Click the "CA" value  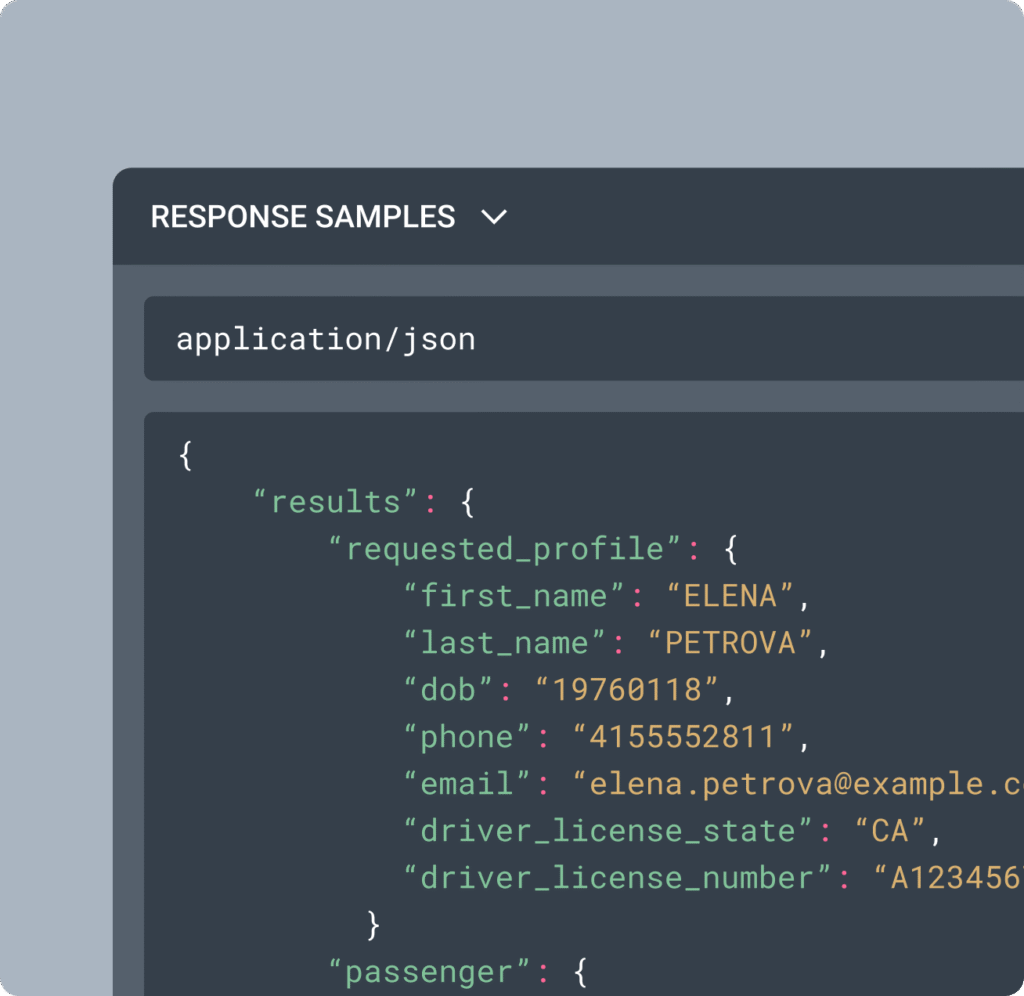(x=890, y=831)
